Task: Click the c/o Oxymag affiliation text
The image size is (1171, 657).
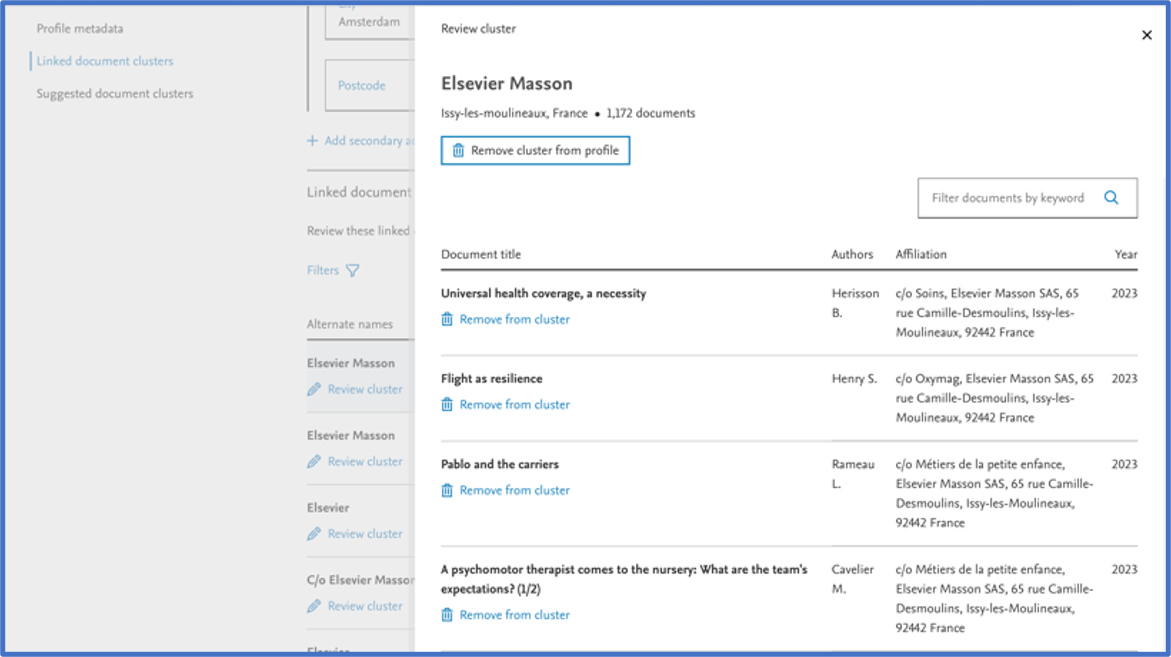Action: (995, 398)
